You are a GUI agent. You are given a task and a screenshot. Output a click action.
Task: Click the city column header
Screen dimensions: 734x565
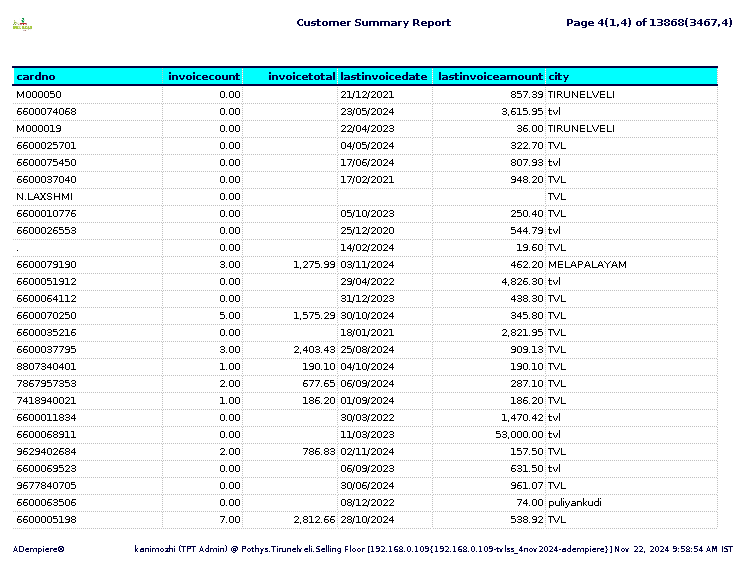coord(558,76)
